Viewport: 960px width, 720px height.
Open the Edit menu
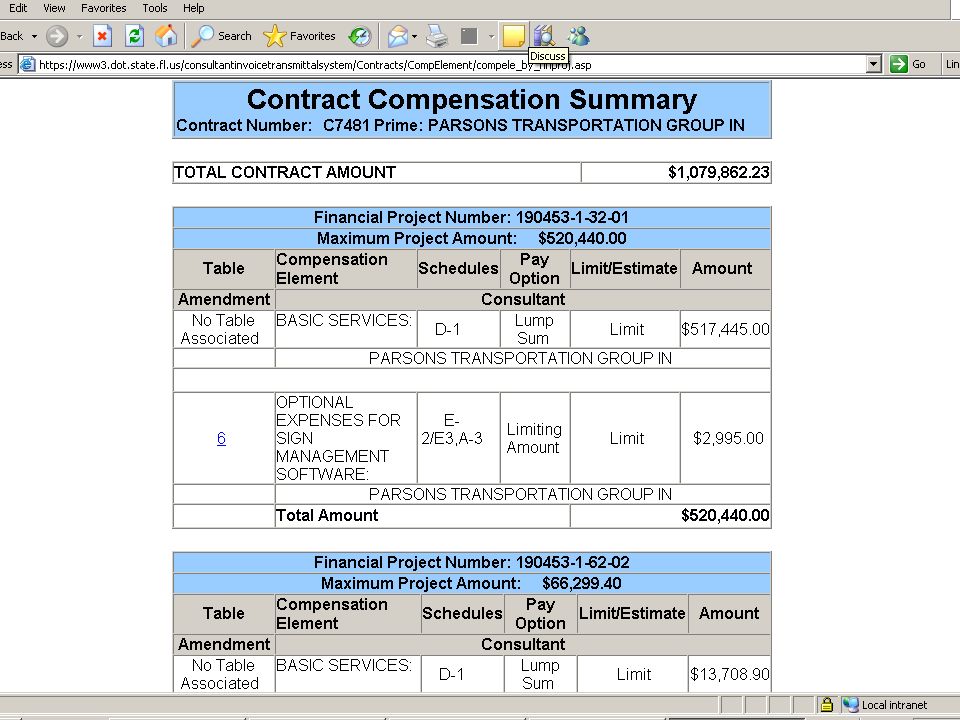click(18, 8)
